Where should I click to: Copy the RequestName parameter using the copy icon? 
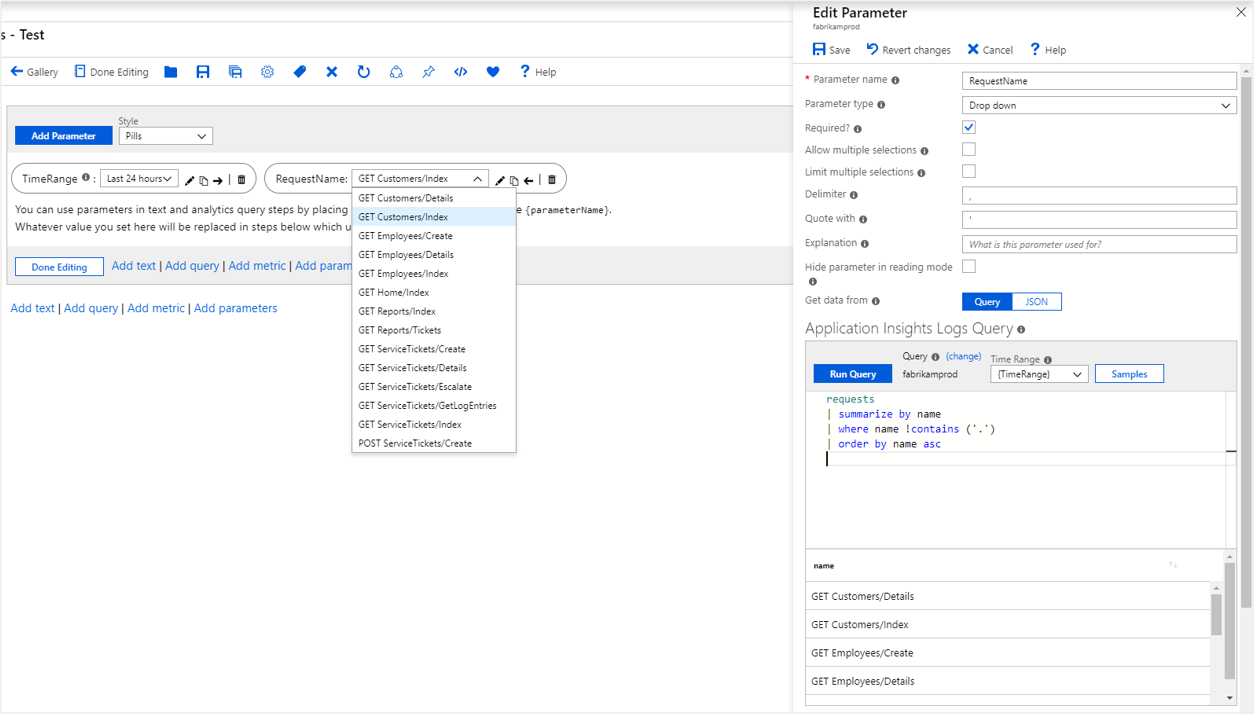pyautogui.click(x=514, y=178)
